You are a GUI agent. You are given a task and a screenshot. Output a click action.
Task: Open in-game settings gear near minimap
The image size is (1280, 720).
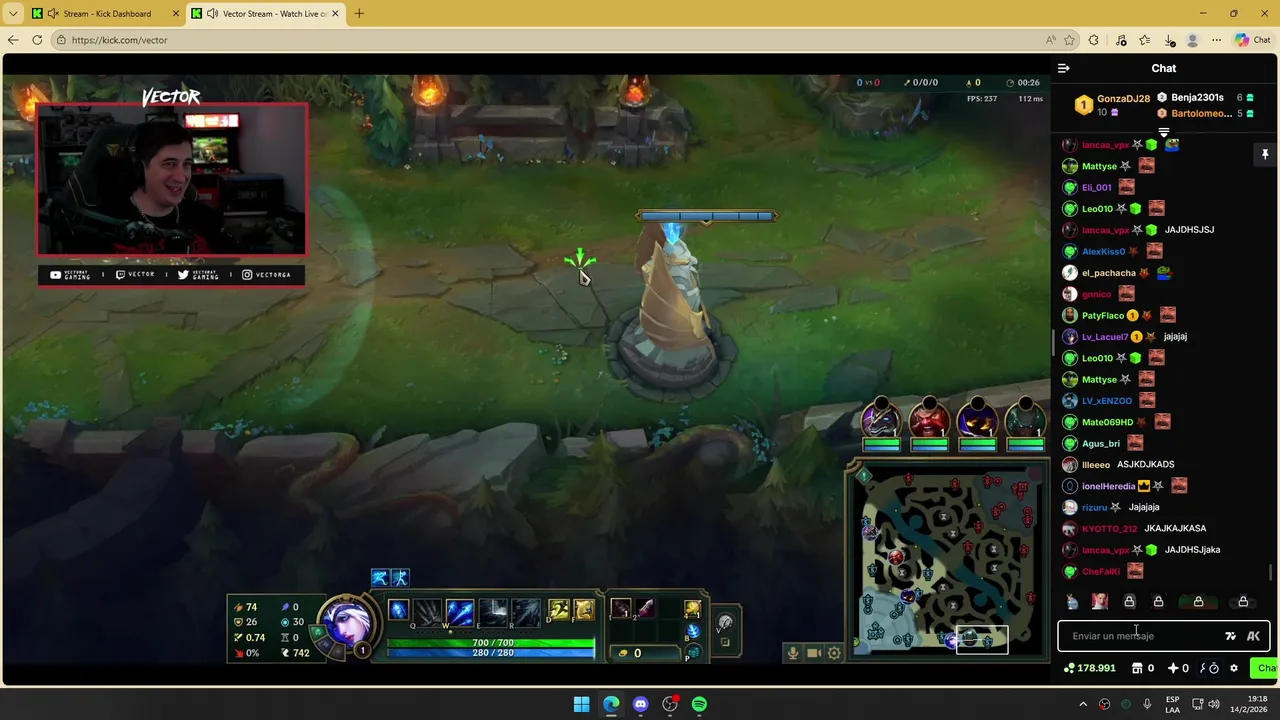(x=835, y=653)
